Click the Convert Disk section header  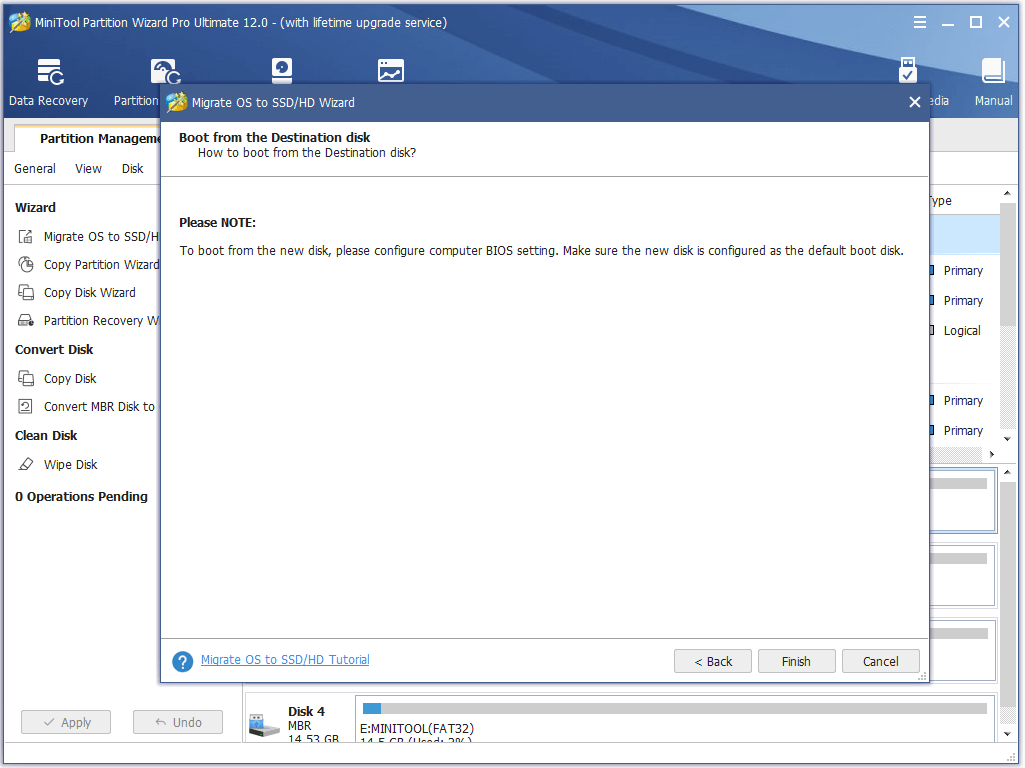[54, 350]
